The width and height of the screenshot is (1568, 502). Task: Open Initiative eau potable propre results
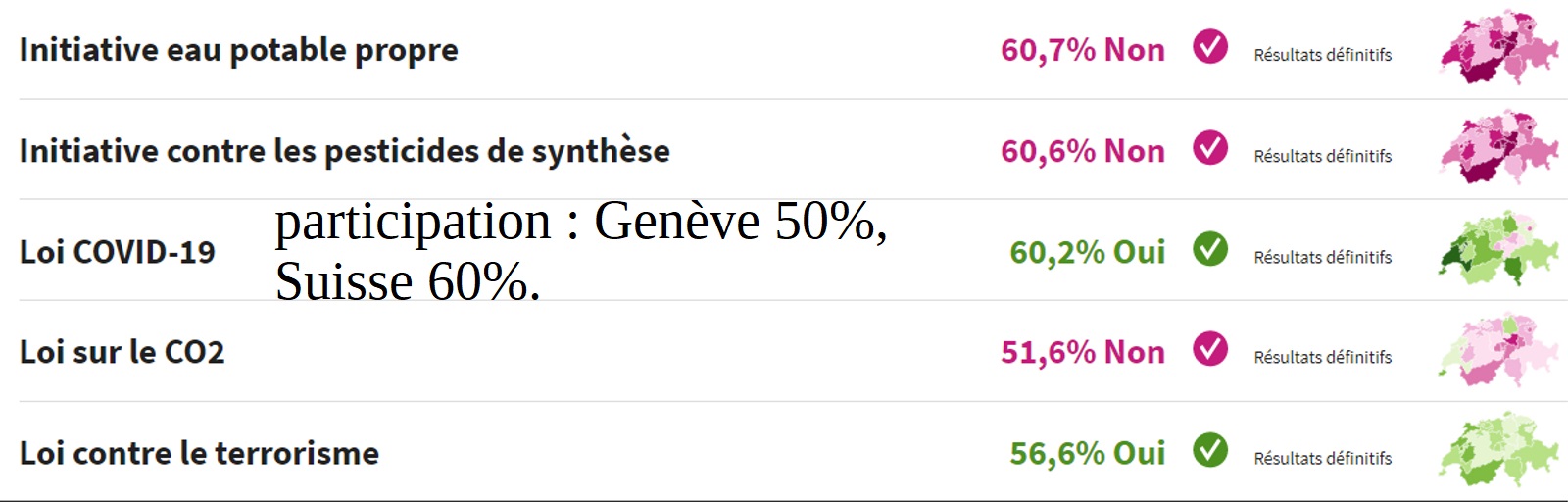(x=238, y=50)
